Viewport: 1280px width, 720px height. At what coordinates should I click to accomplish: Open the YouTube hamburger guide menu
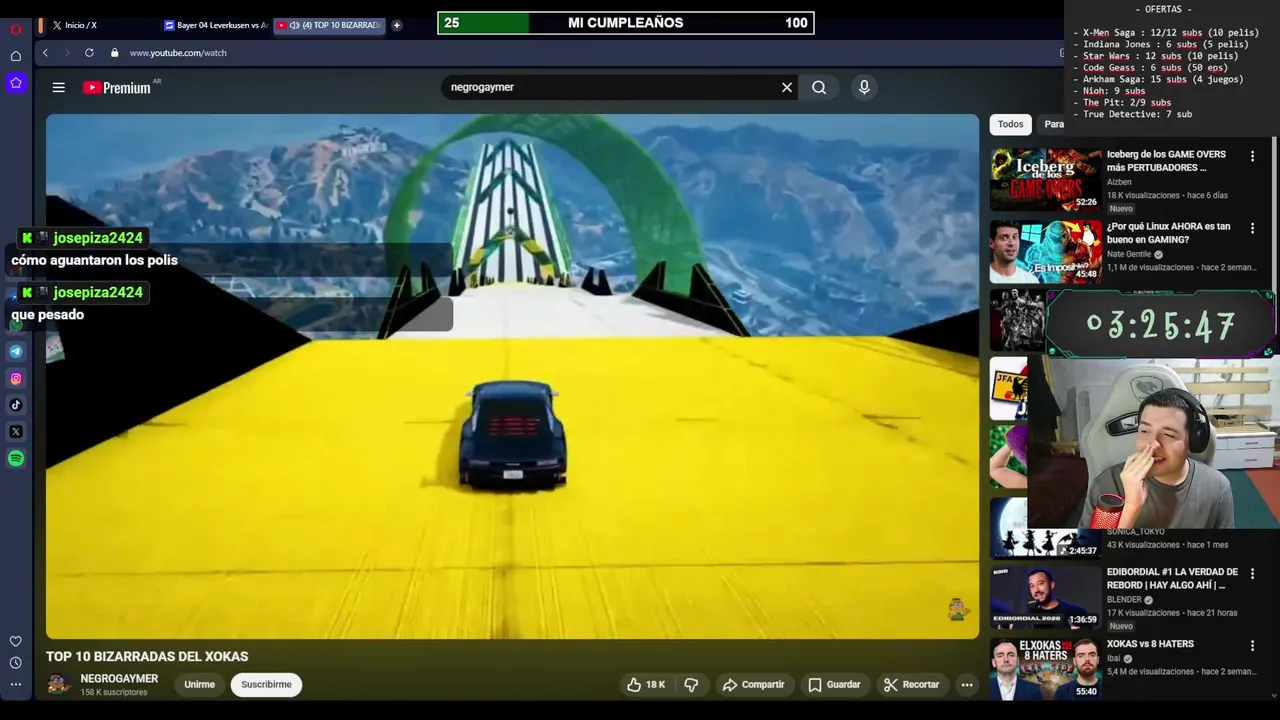tap(59, 88)
